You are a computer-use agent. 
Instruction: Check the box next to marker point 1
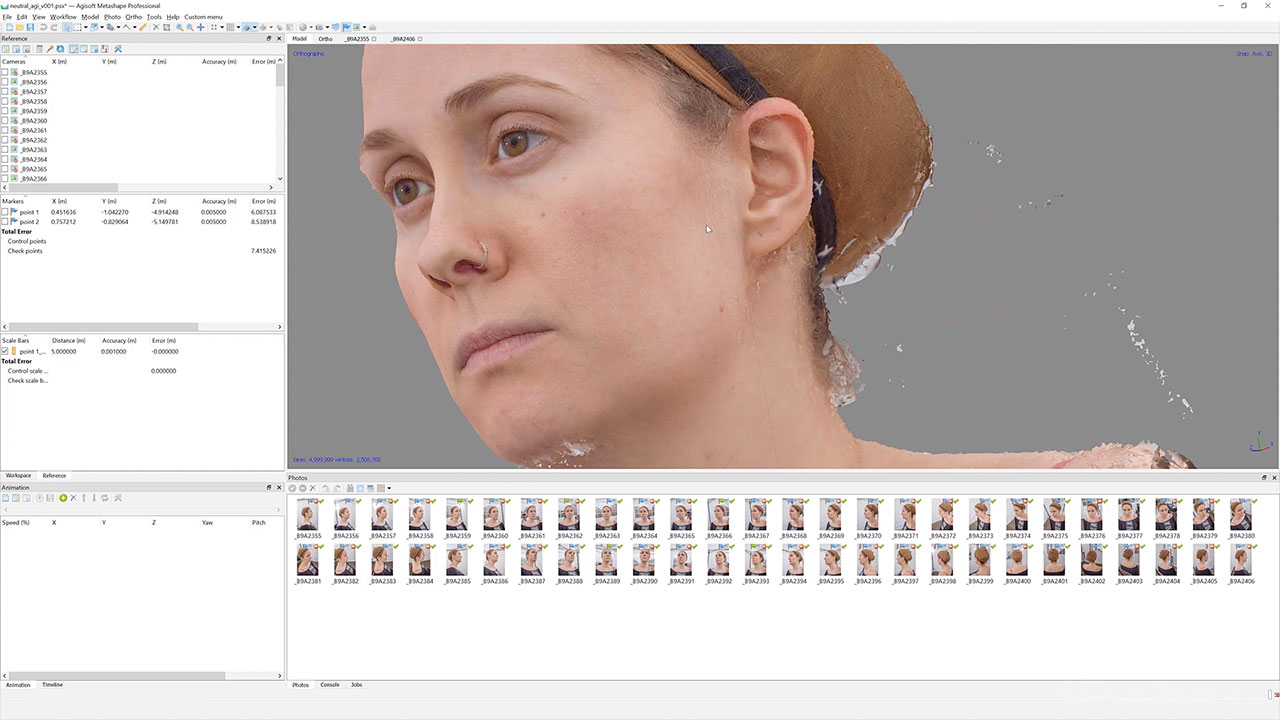[x=5, y=212]
